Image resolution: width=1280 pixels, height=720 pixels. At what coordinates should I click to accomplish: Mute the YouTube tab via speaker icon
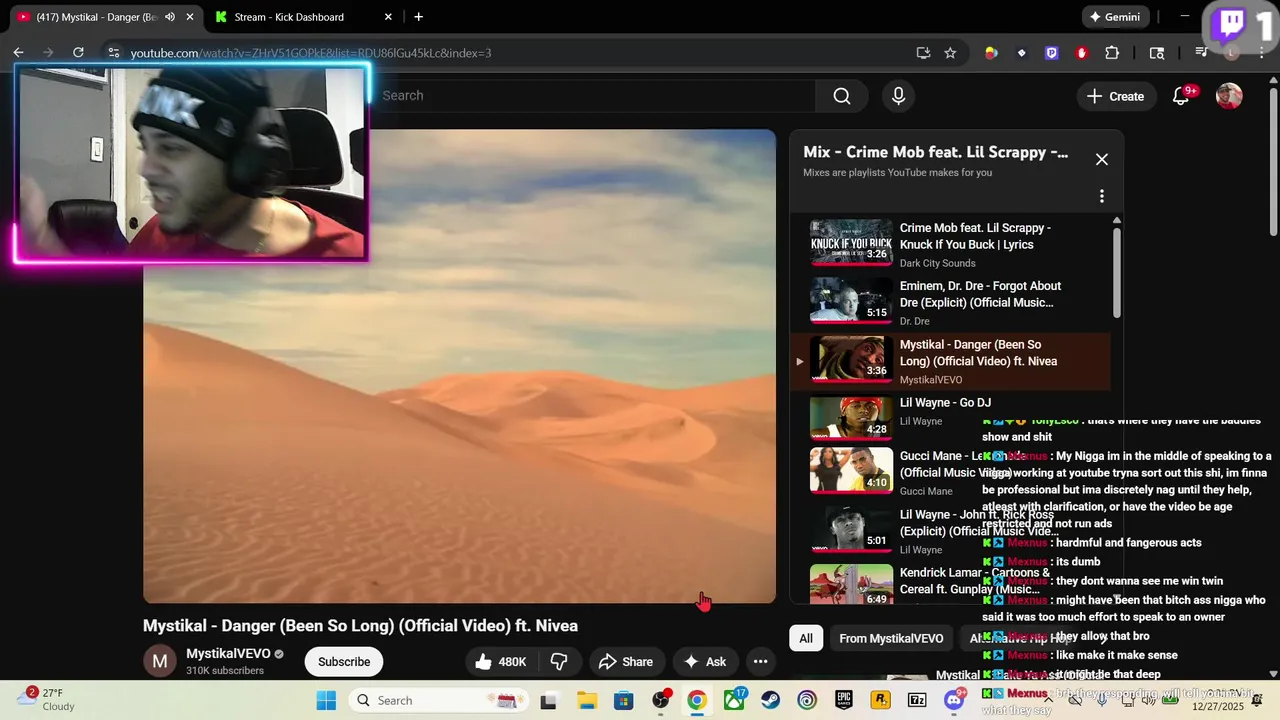[x=170, y=17]
